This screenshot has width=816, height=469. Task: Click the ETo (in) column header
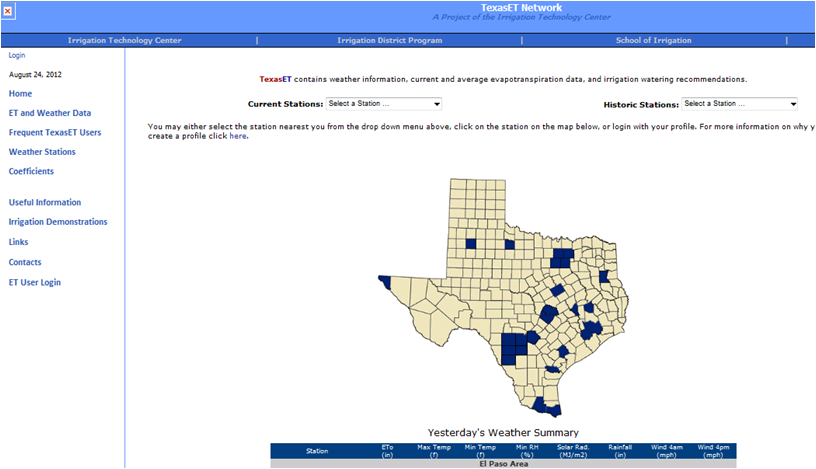(x=387, y=451)
